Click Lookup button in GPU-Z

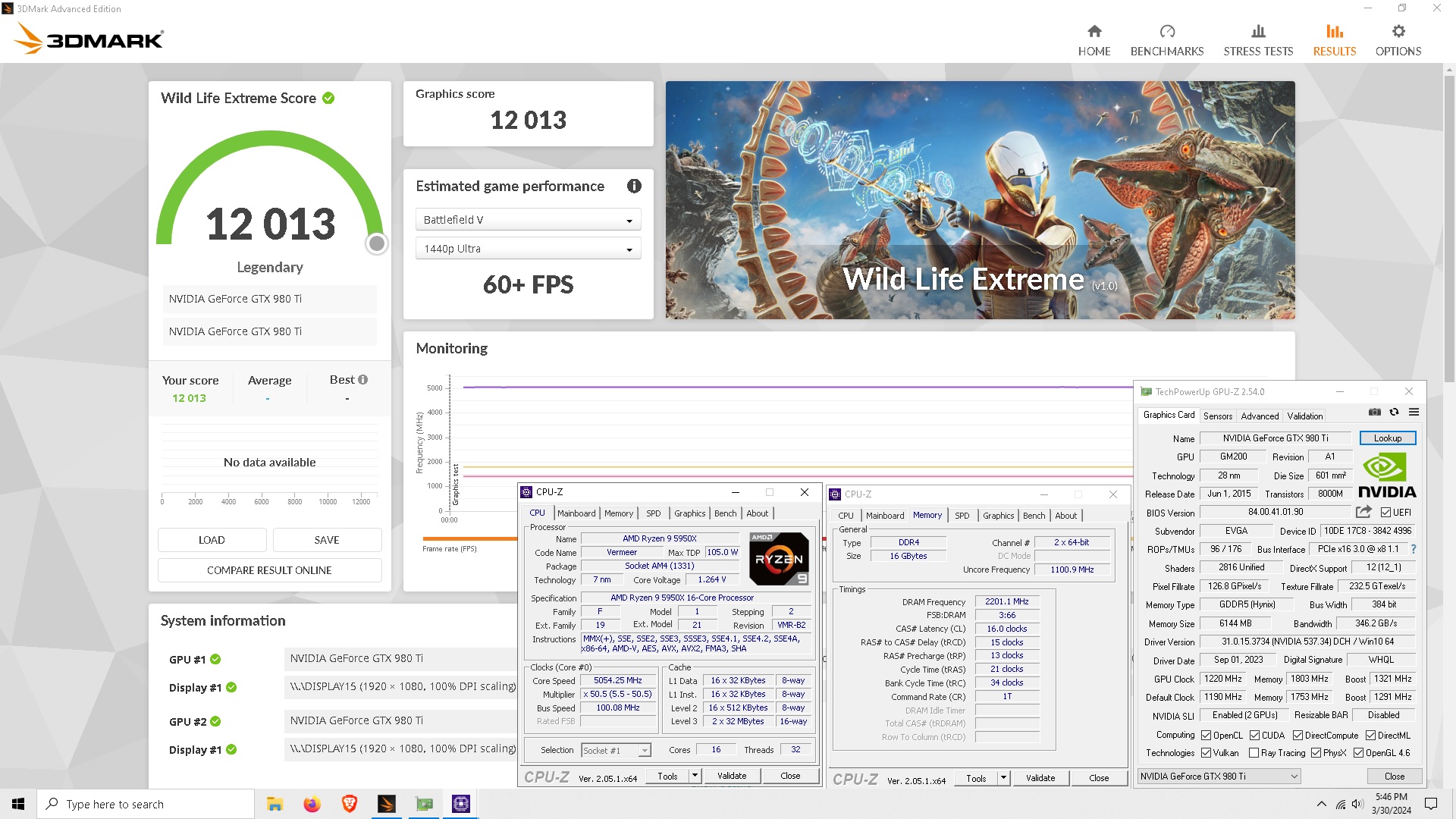pos(1387,438)
